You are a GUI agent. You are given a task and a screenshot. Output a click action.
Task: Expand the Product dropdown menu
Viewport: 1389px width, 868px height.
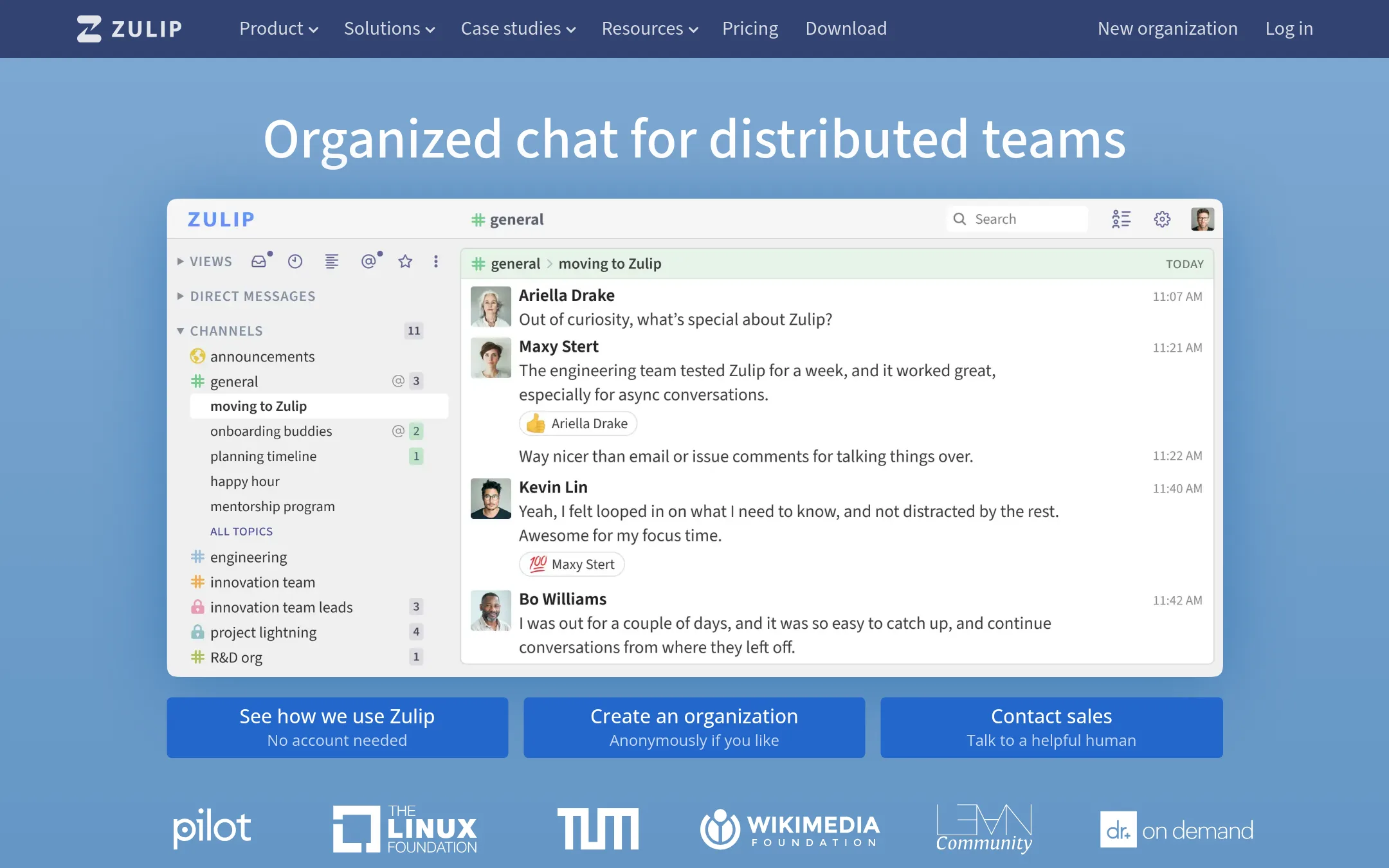coord(278,29)
